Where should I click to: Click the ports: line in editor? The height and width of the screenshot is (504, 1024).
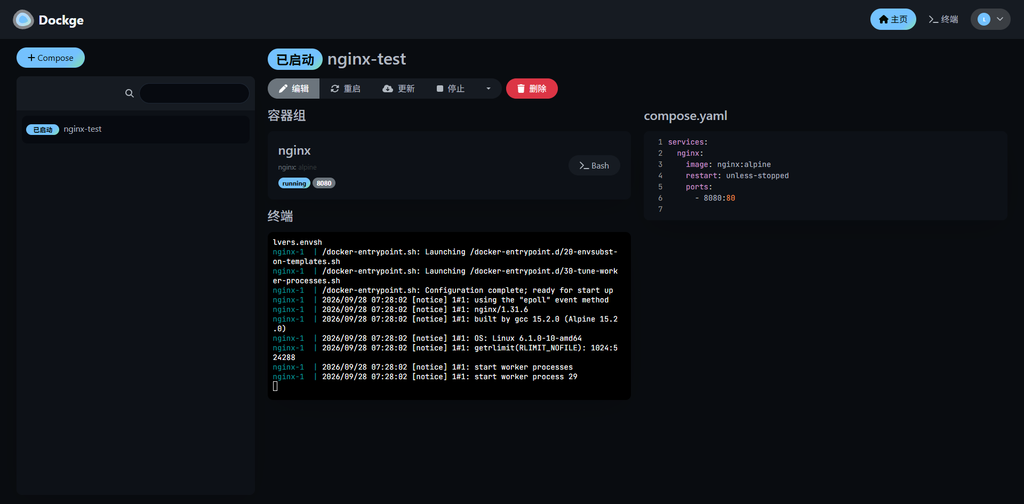tap(701, 187)
